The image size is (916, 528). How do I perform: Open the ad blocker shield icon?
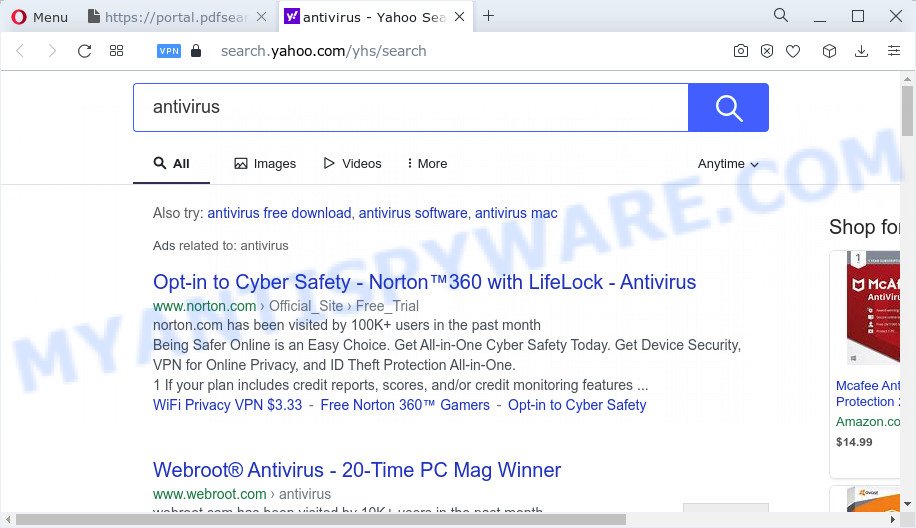click(x=767, y=51)
